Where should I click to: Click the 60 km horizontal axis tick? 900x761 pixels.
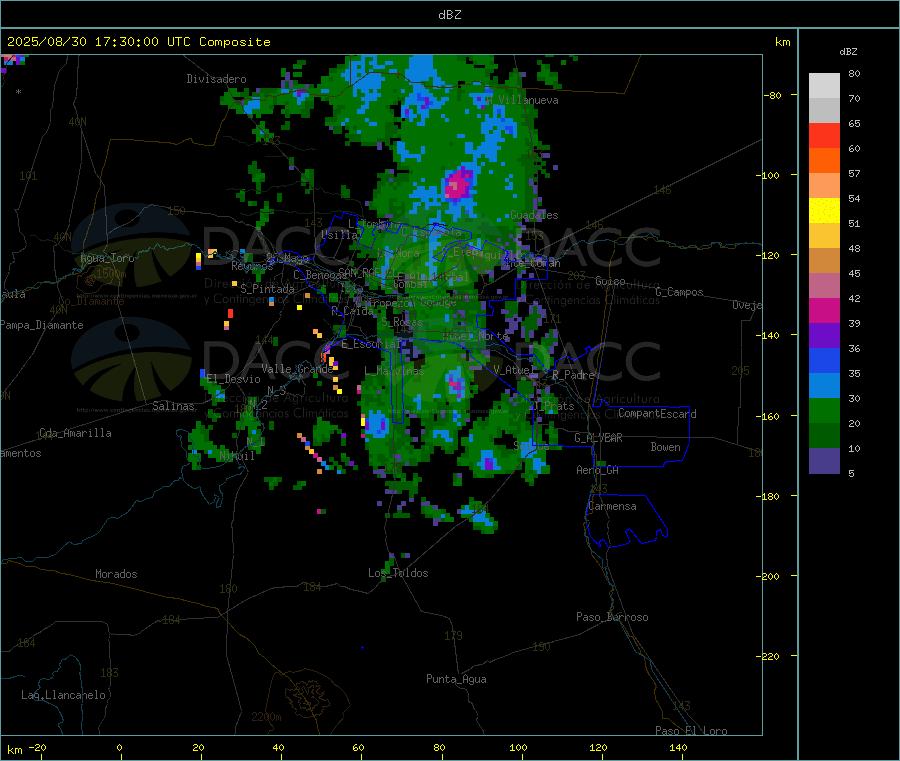point(358,747)
